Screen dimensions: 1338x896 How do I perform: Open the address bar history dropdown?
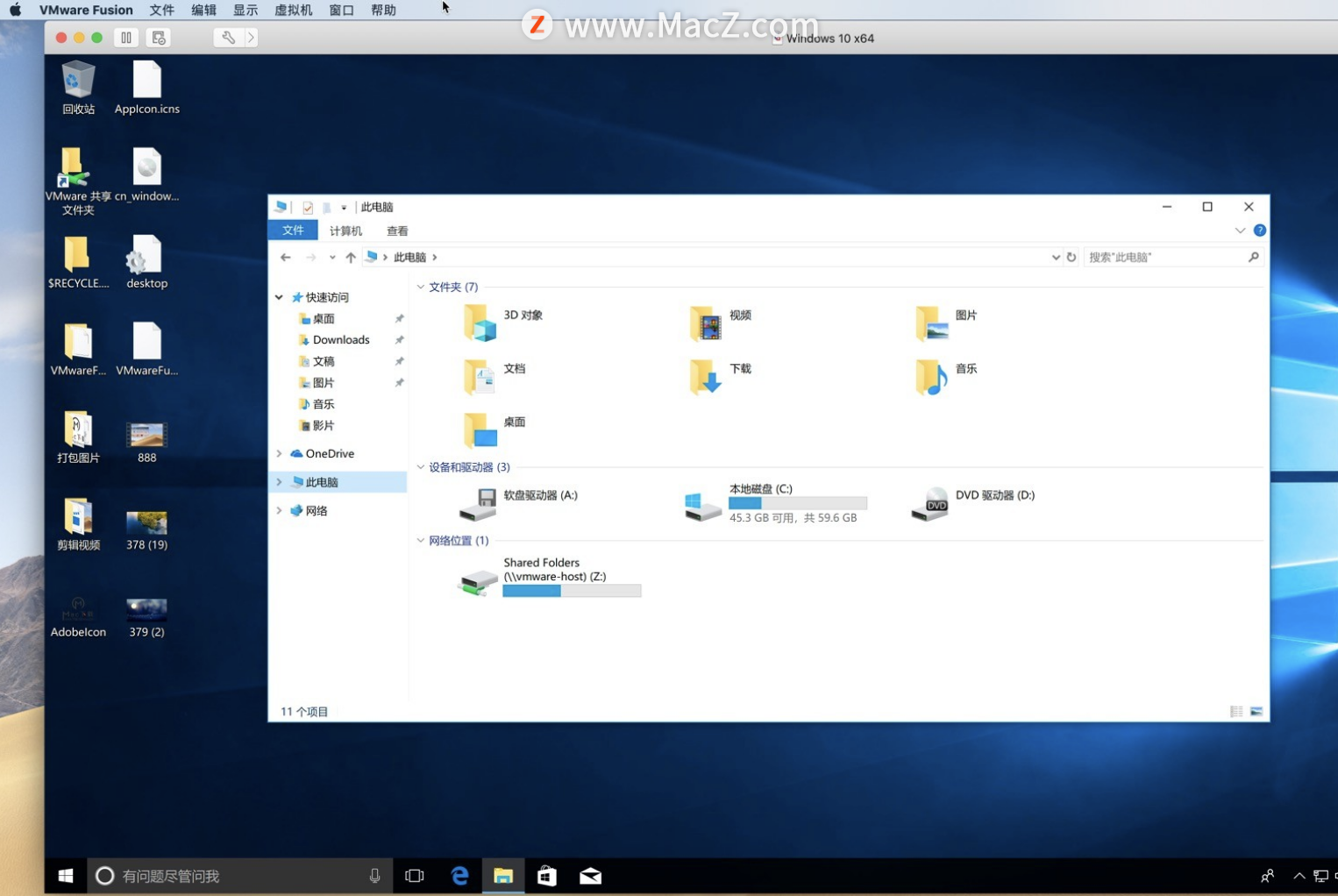tap(1056, 257)
